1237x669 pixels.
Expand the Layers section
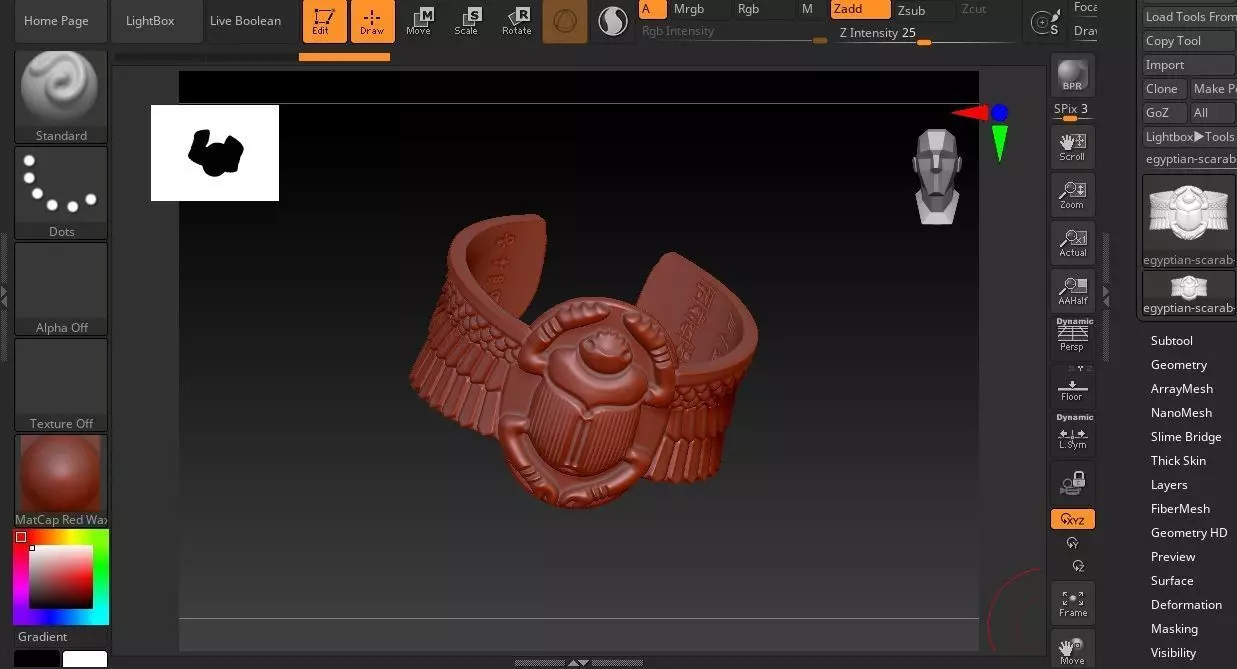[1169, 485]
